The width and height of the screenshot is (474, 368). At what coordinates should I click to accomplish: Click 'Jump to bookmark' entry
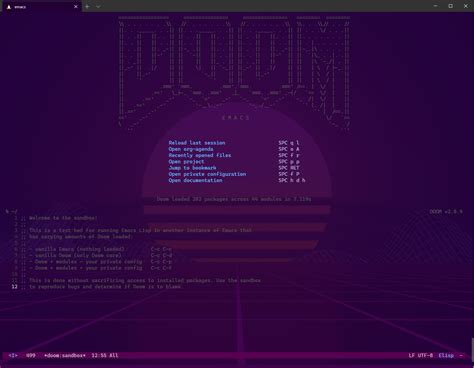192,168
